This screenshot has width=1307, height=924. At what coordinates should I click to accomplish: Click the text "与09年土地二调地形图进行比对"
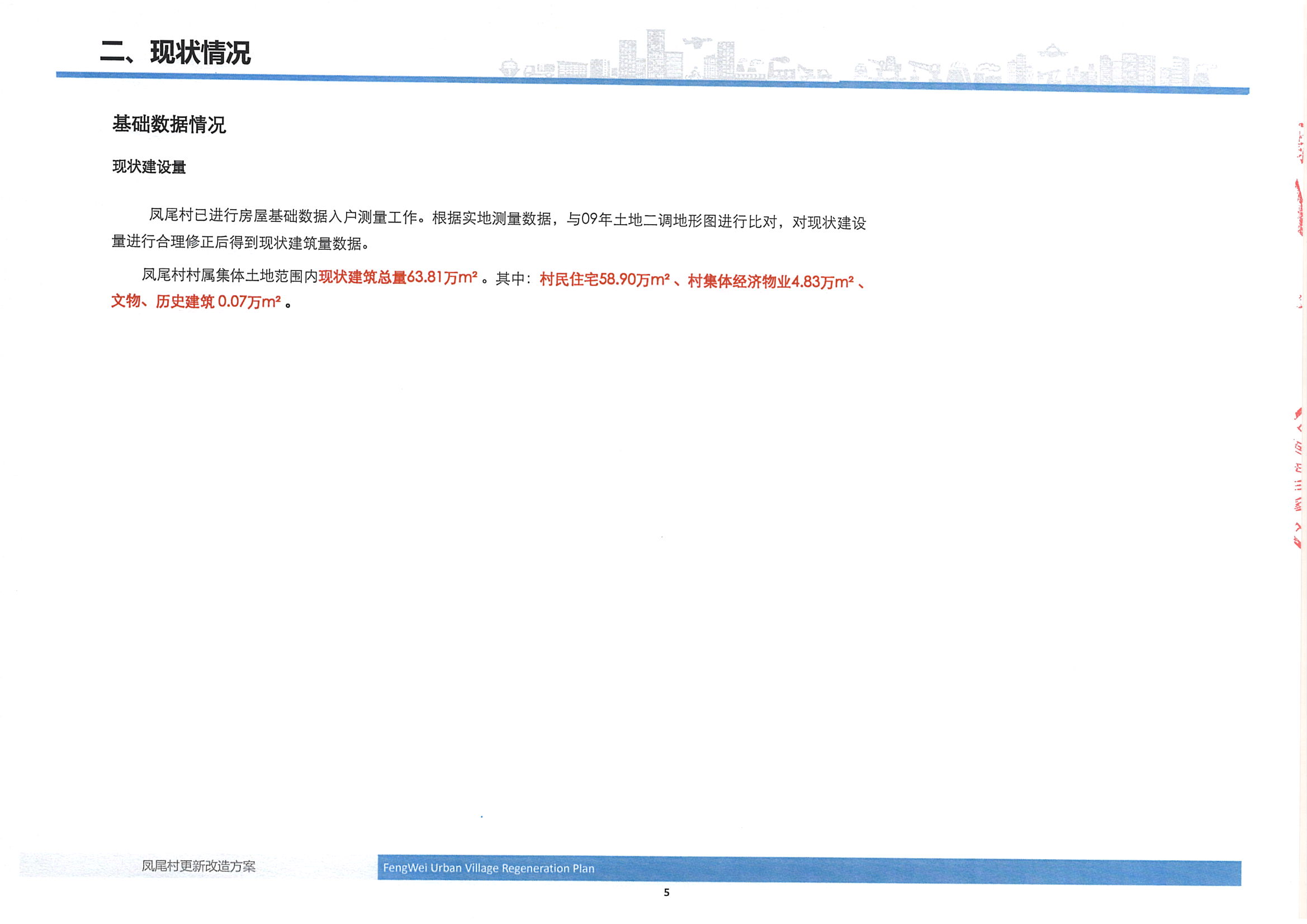pyautogui.click(x=672, y=220)
